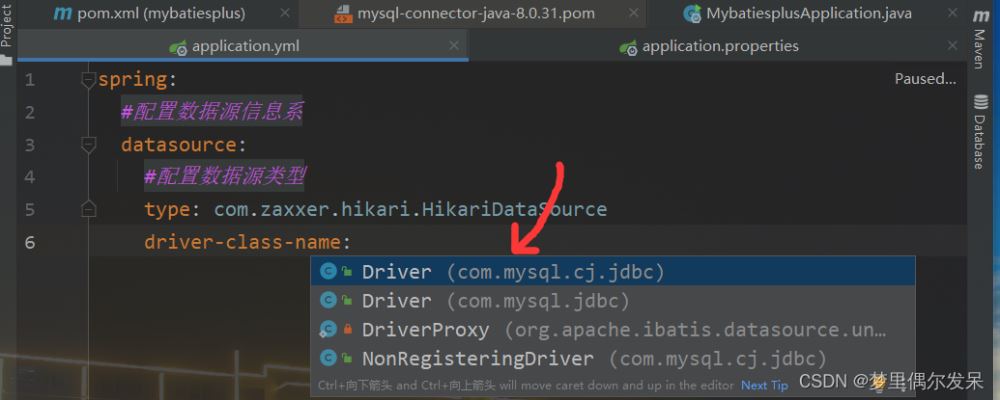The width and height of the screenshot is (1000, 400).
Task: Collapse the datasource block fold marker
Action: point(89,145)
